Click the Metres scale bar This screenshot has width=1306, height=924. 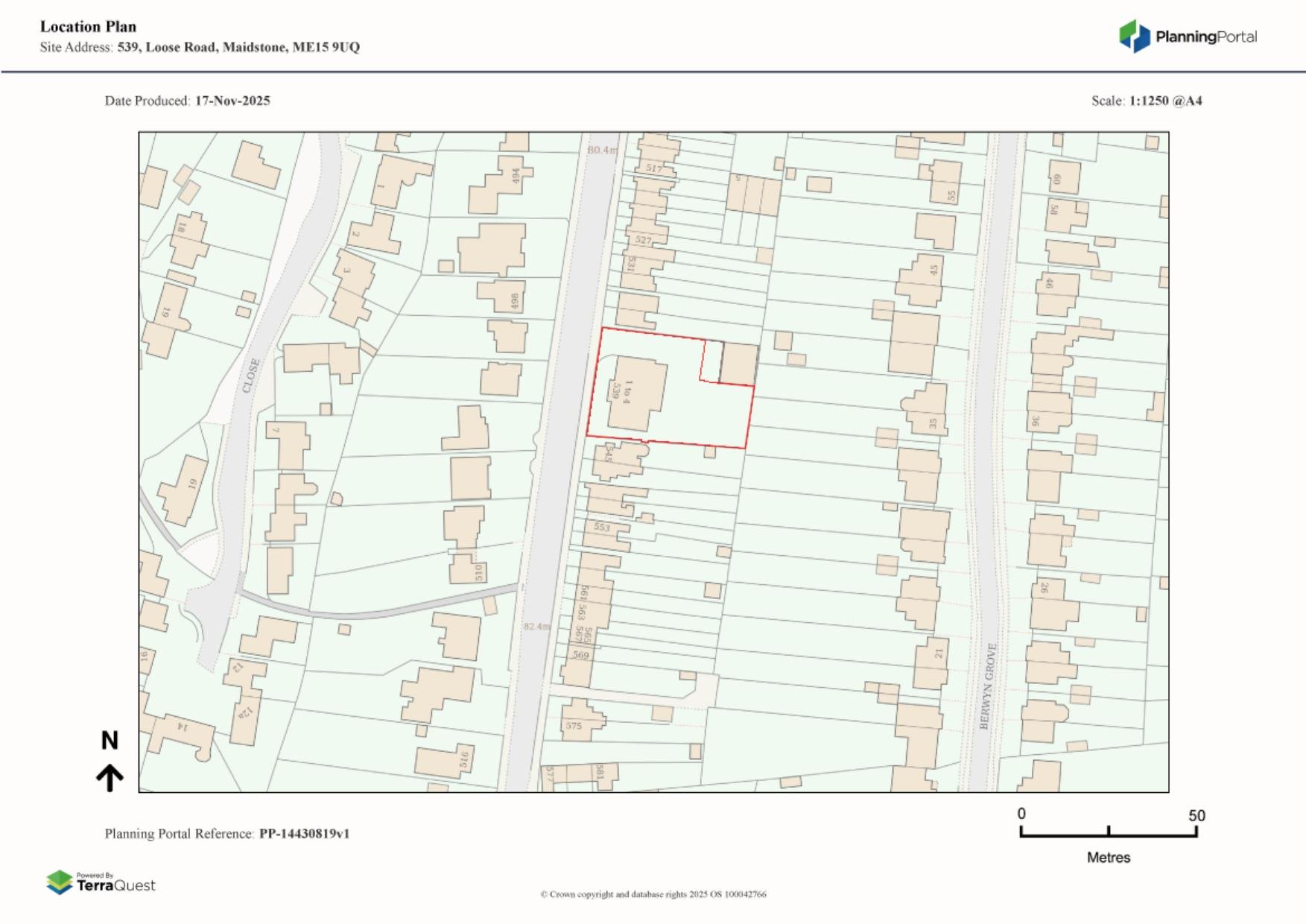coord(1108,832)
